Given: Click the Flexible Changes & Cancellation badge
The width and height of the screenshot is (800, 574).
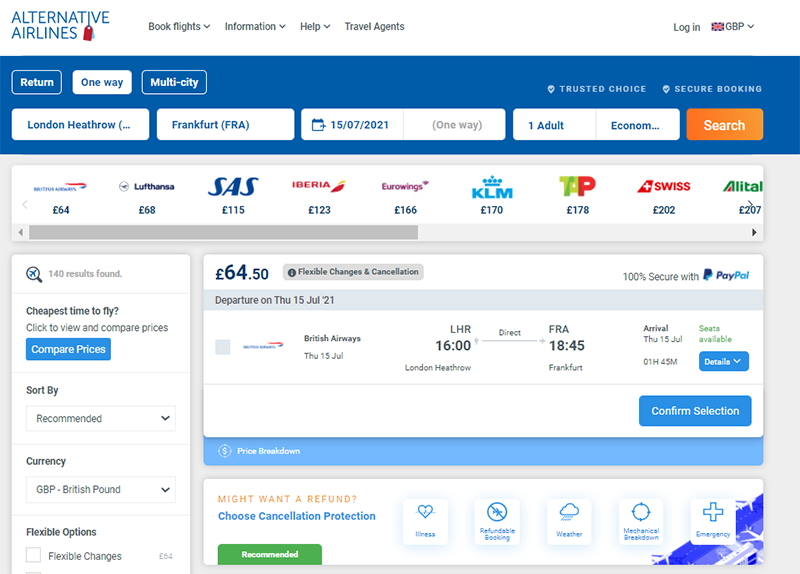Looking at the screenshot, I should click(353, 272).
